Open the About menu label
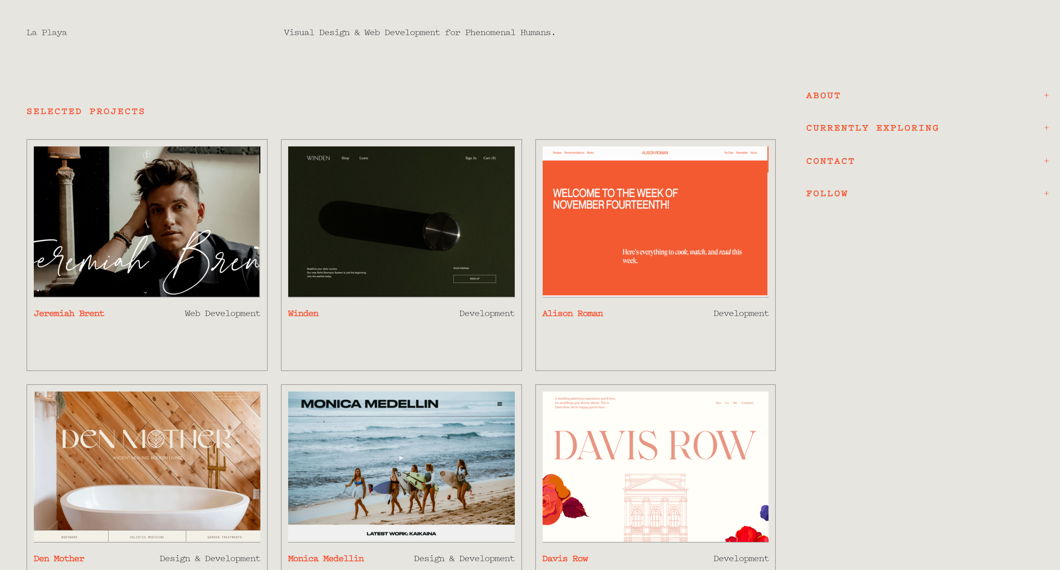Screen dimensions: 1060x570 (x=823, y=95)
